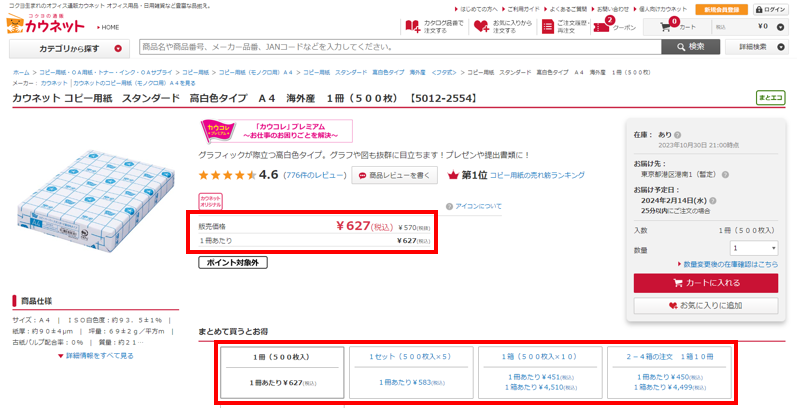Click 新規会員登録 button
Image resolution: width=797 pixels, height=408 pixels.
click(721, 9)
